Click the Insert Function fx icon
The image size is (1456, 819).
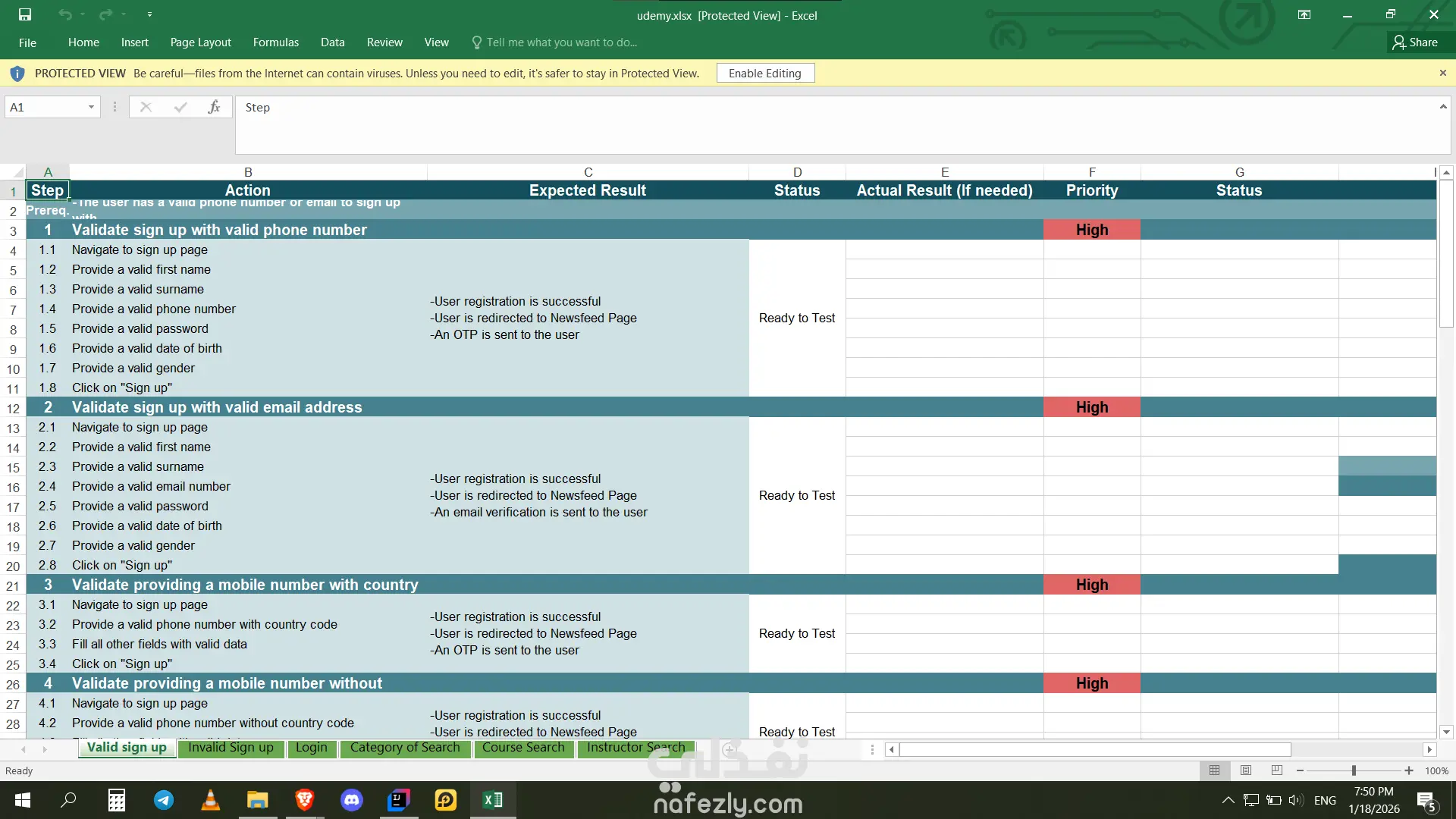(214, 107)
